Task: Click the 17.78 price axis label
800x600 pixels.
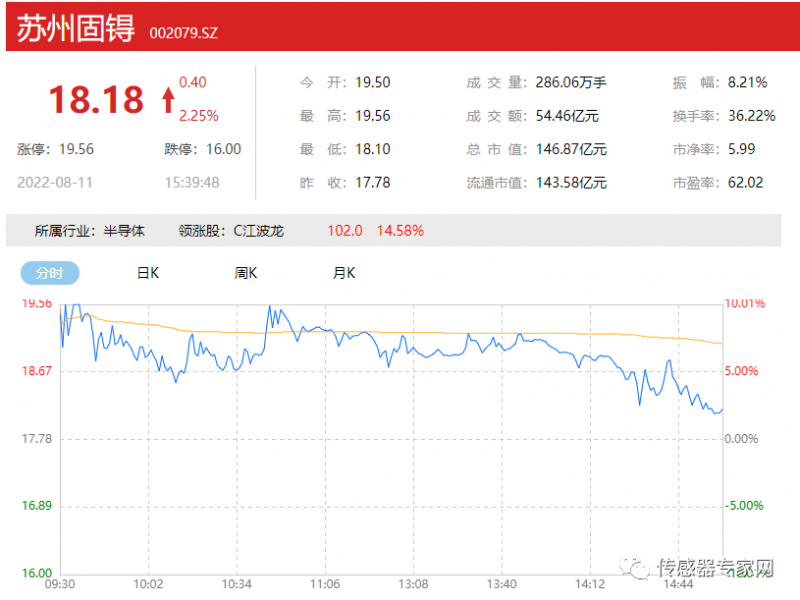Action: pyautogui.click(x=36, y=438)
